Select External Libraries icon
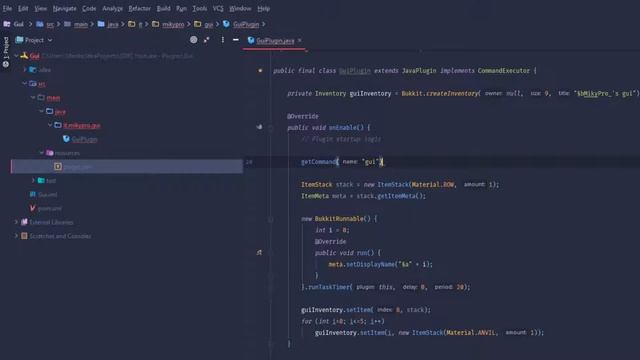 [24, 222]
